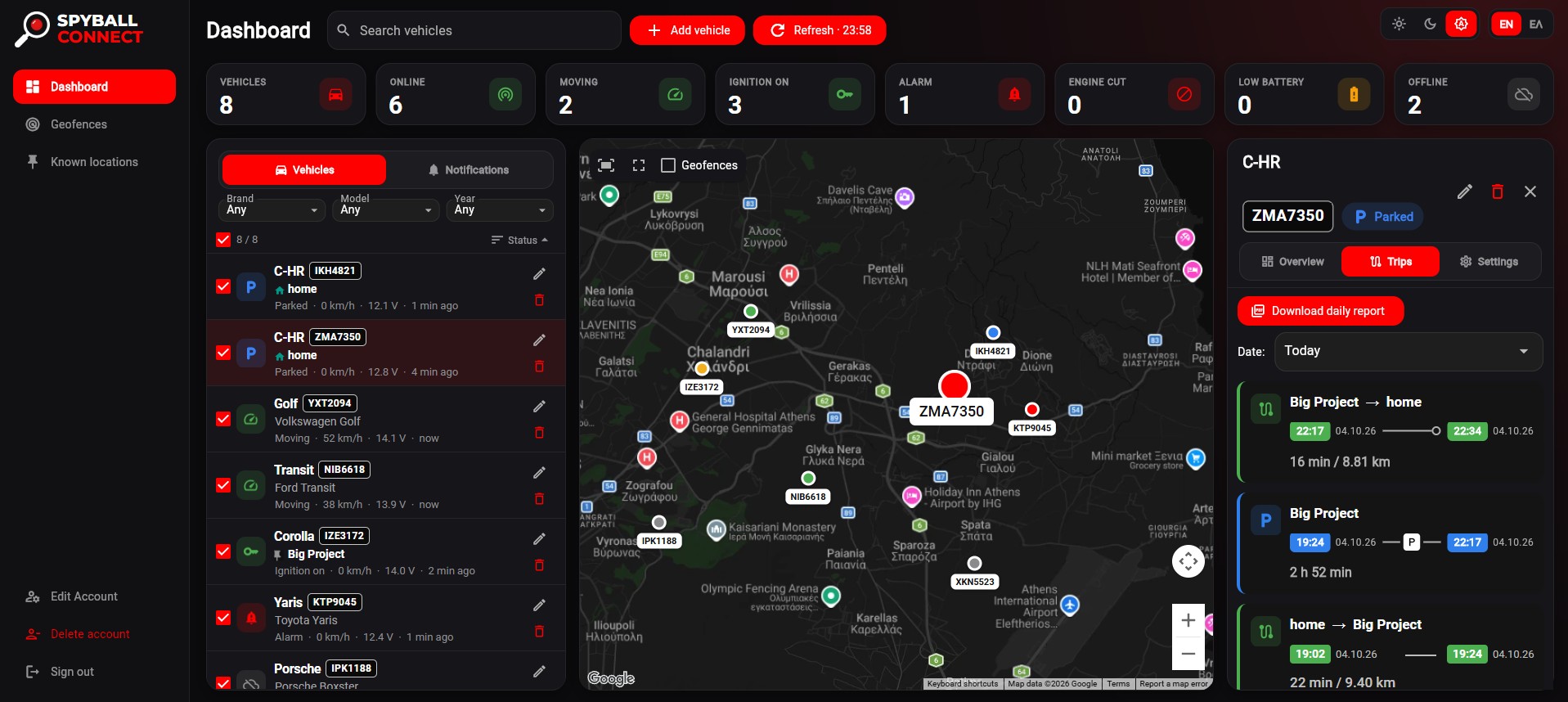Click the Refresh button
The width and height of the screenshot is (1568, 702).
tap(820, 30)
